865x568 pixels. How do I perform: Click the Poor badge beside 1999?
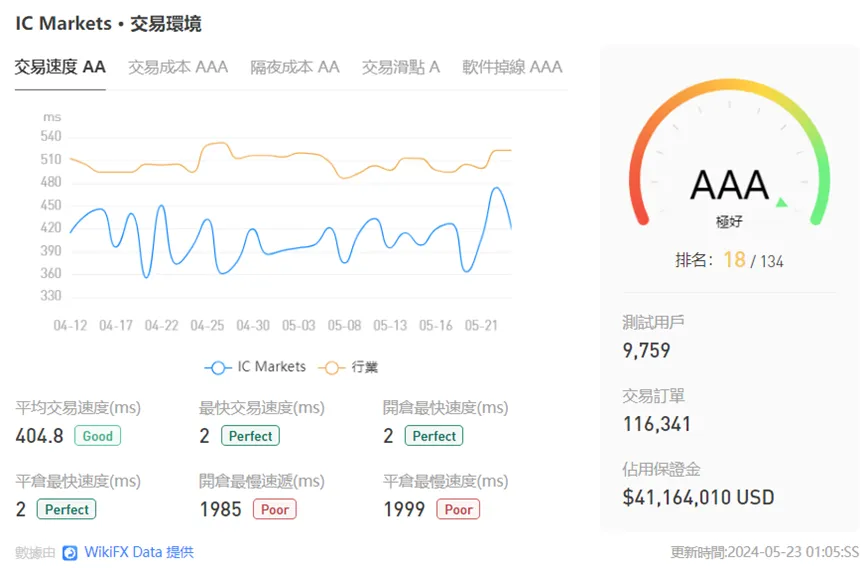(x=458, y=510)
